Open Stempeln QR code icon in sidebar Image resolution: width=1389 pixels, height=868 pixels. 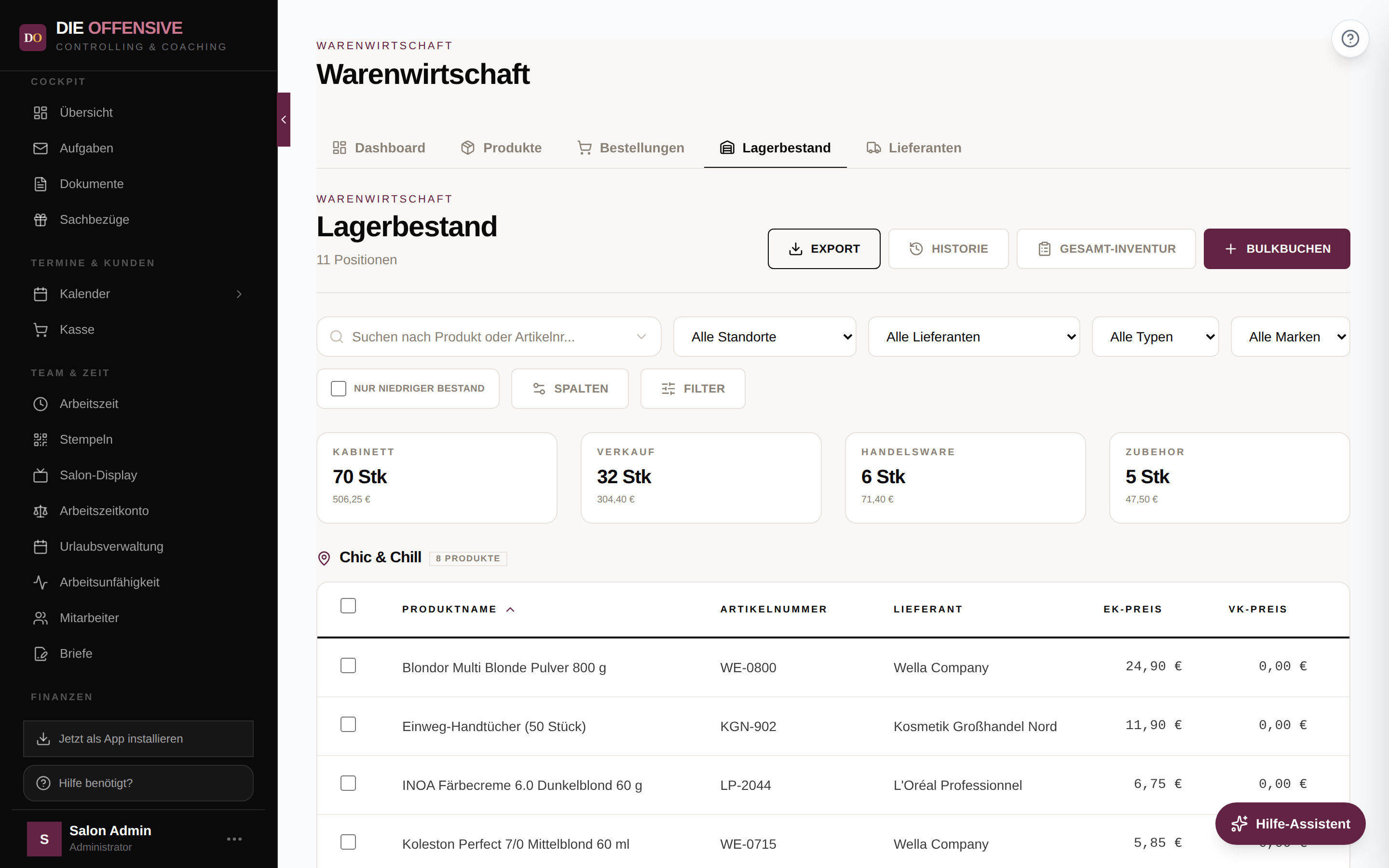40,439
